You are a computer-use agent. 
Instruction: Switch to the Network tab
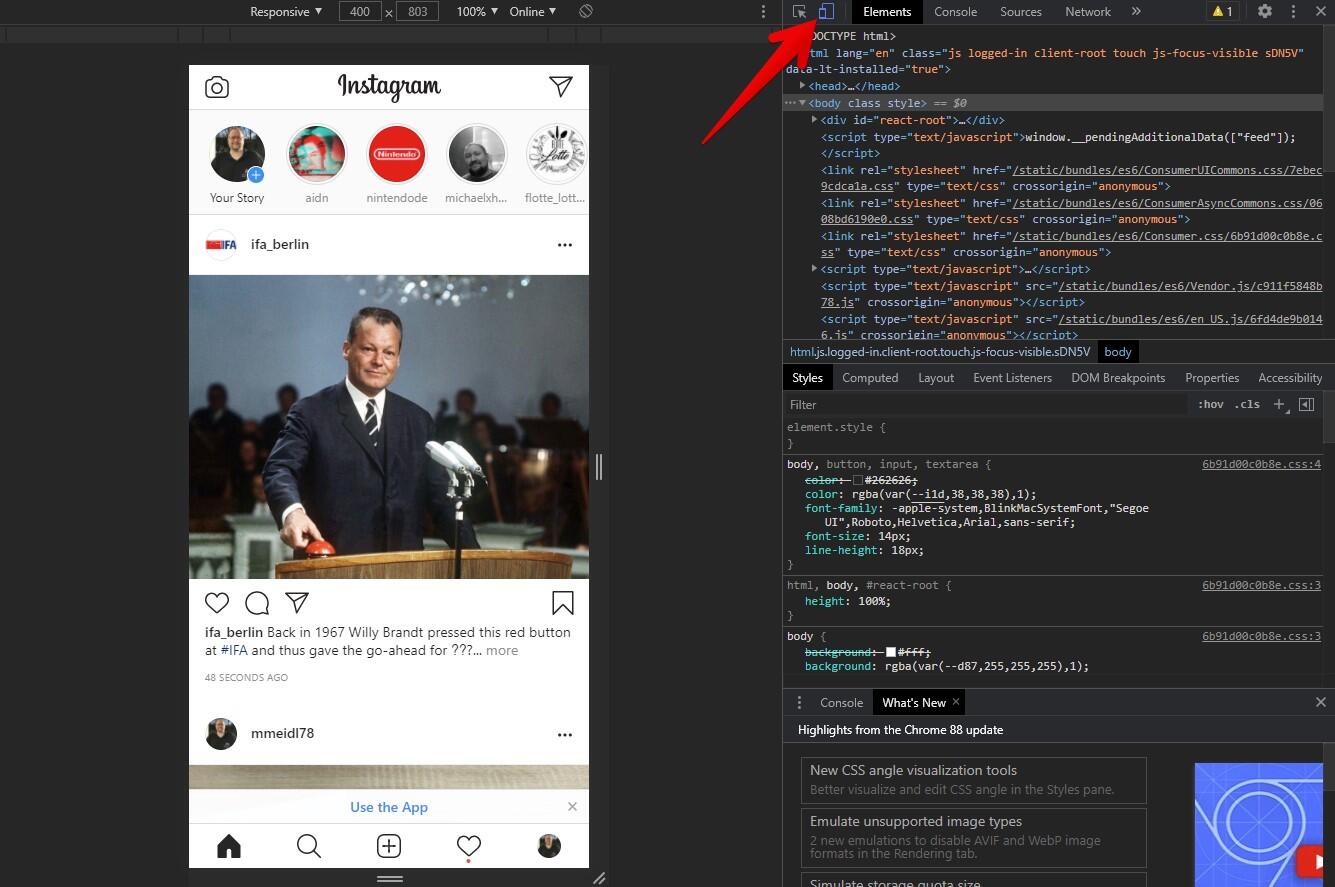pyautogui.click(x=1088, y=11)
